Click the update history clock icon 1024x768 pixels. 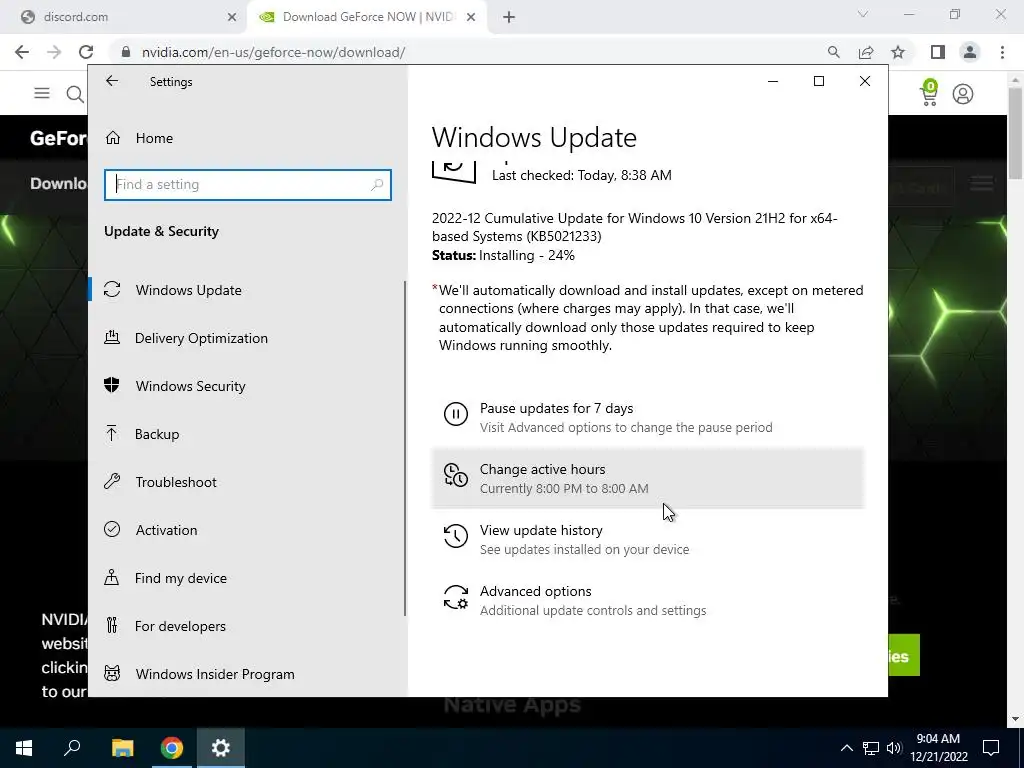point(456,536)
